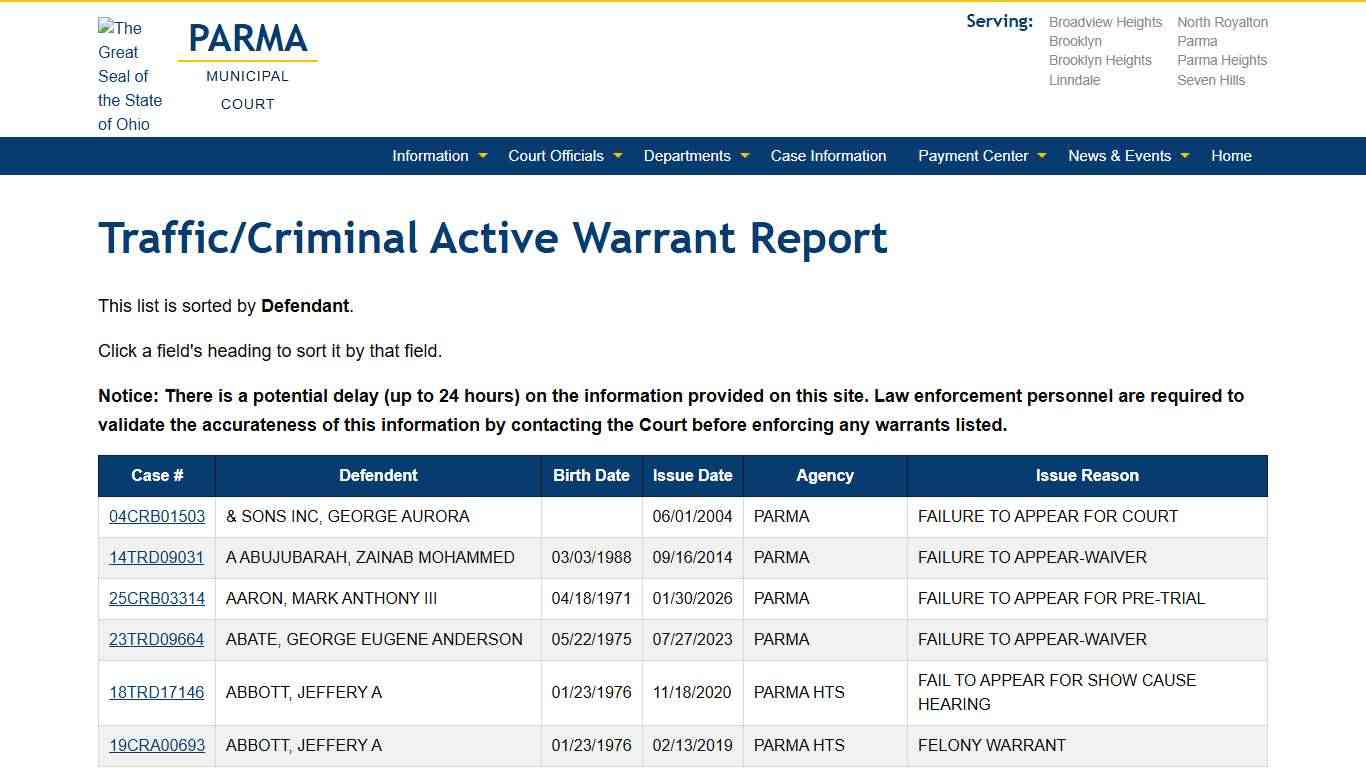This screenshot has height=768, width=1366.
Task: Sort by the Issue Date column heading
Action: click(692, 476)
